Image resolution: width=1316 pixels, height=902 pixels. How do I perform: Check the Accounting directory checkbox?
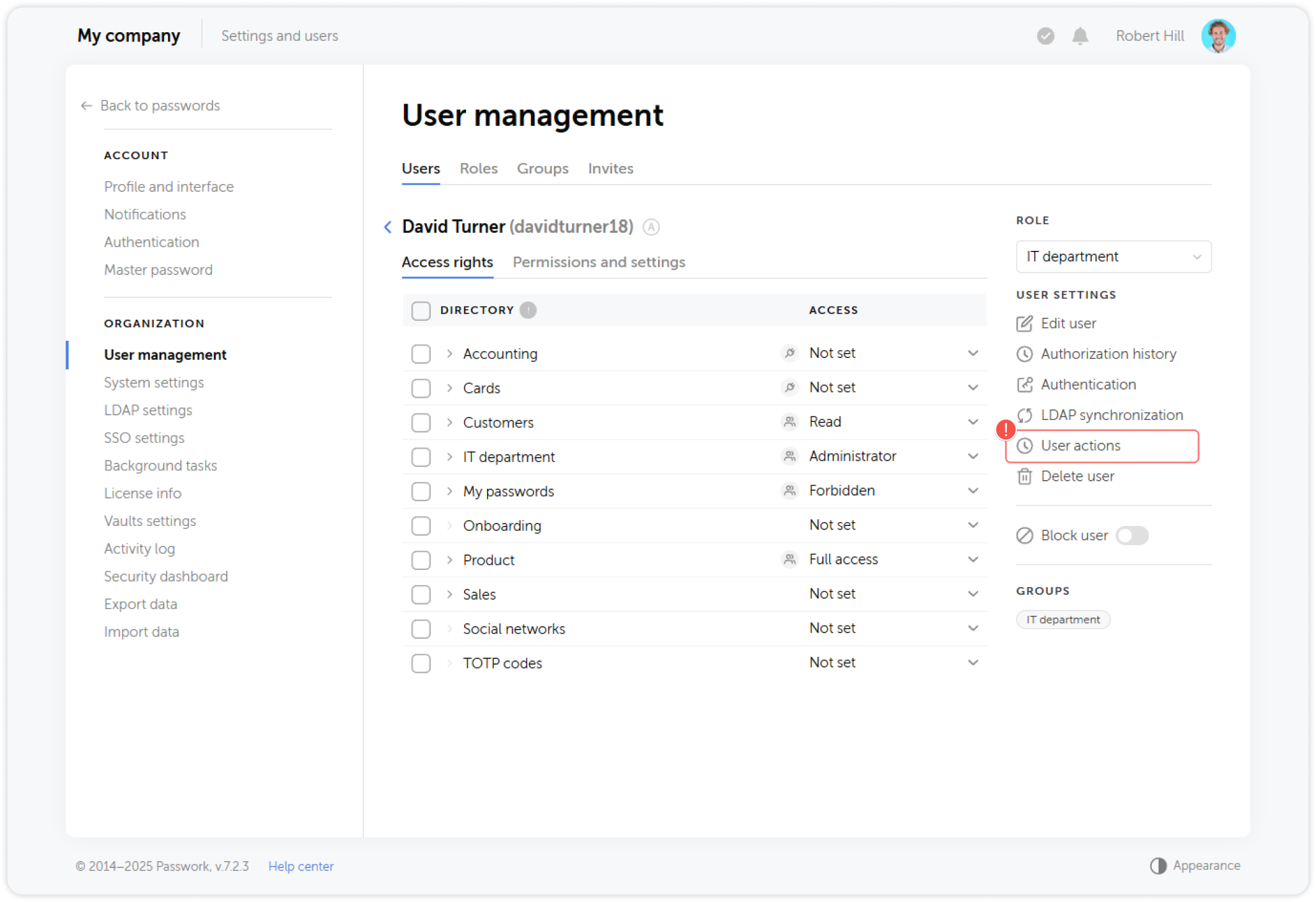pyautogui.click(x=421, y=353)
